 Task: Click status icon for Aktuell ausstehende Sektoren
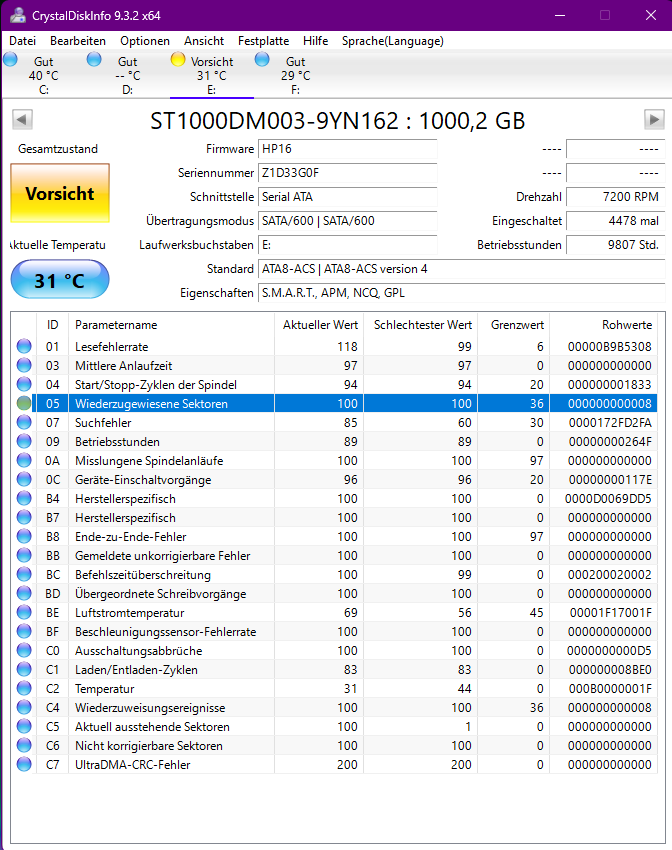coord(24,726)
